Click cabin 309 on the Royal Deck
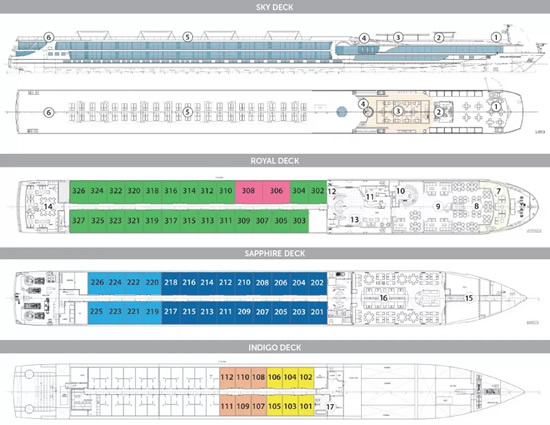 pos(244,221)
